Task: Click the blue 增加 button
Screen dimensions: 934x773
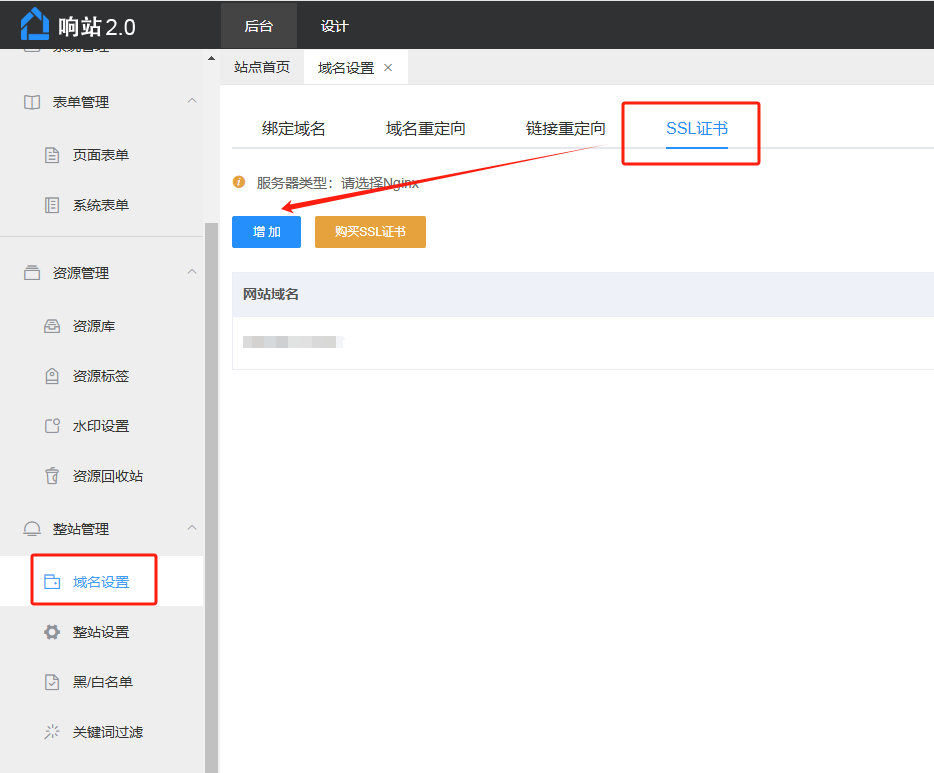Action: click(x=266, y=232)
